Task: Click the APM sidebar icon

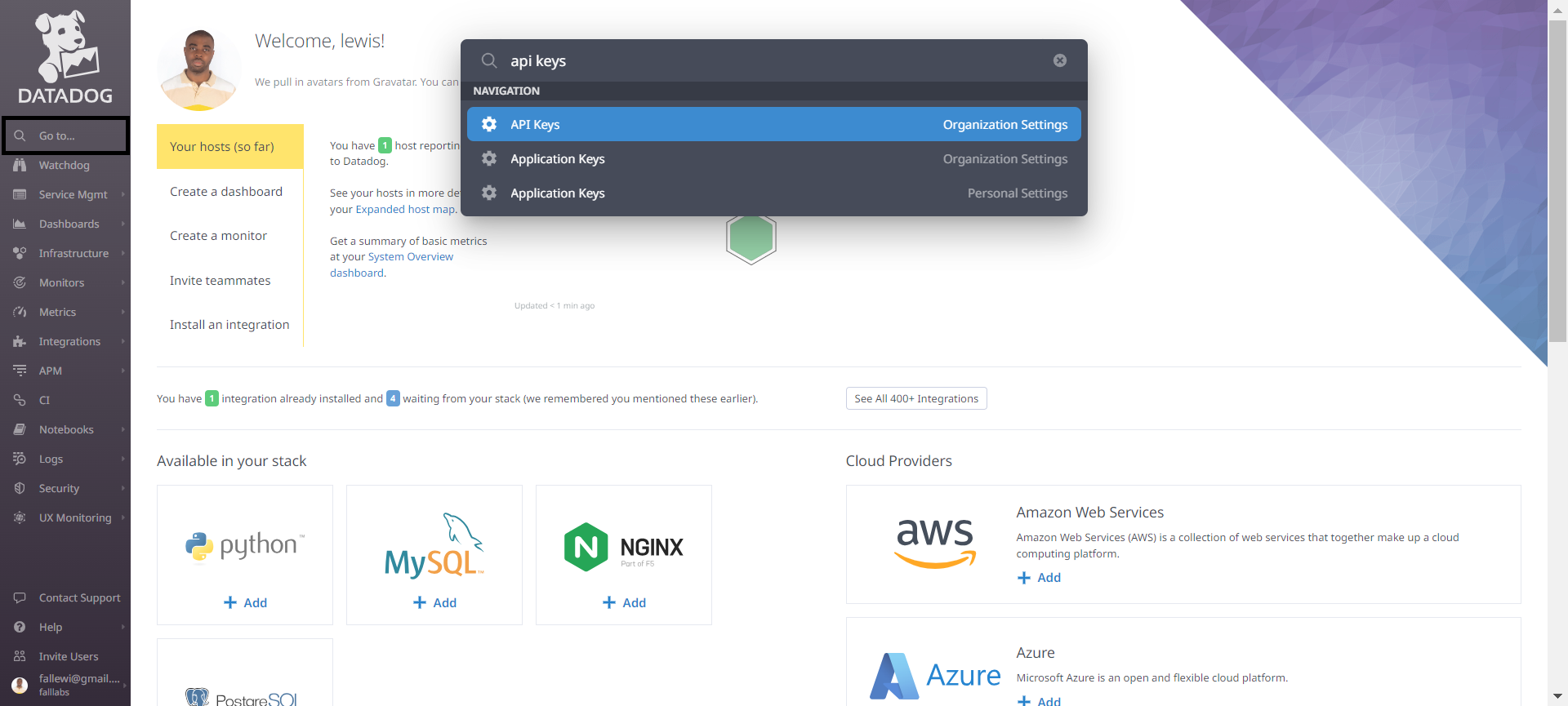Action: (x=20, y=371)
